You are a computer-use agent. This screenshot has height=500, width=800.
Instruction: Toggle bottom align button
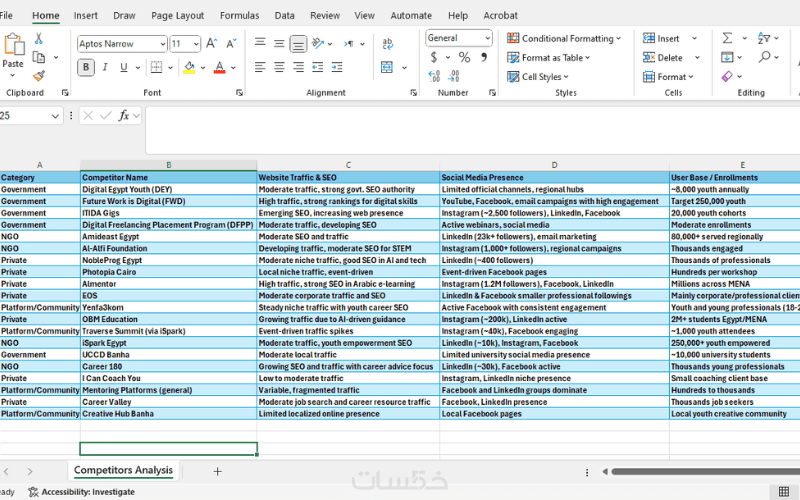[298, 44]
